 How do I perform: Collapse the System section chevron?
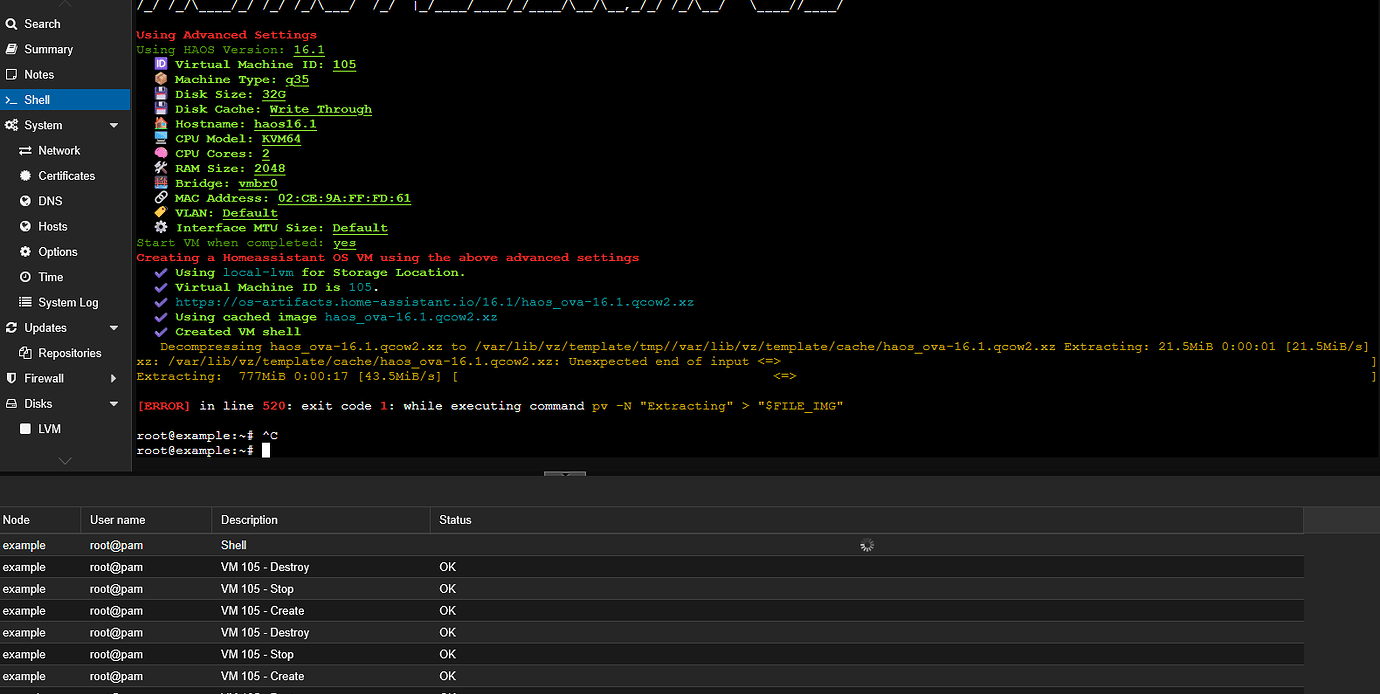113,125
